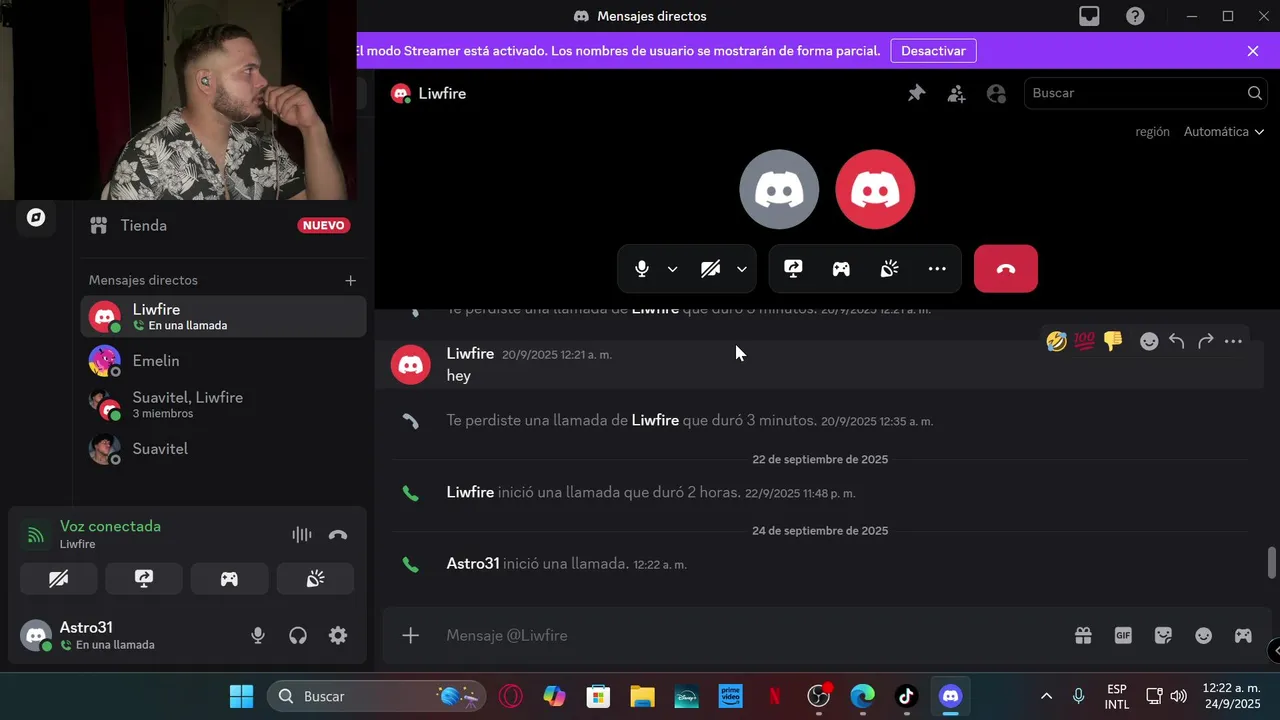1280x720 pixels.
Task: Deafen with headphones icon
Action: coord(298,635)
